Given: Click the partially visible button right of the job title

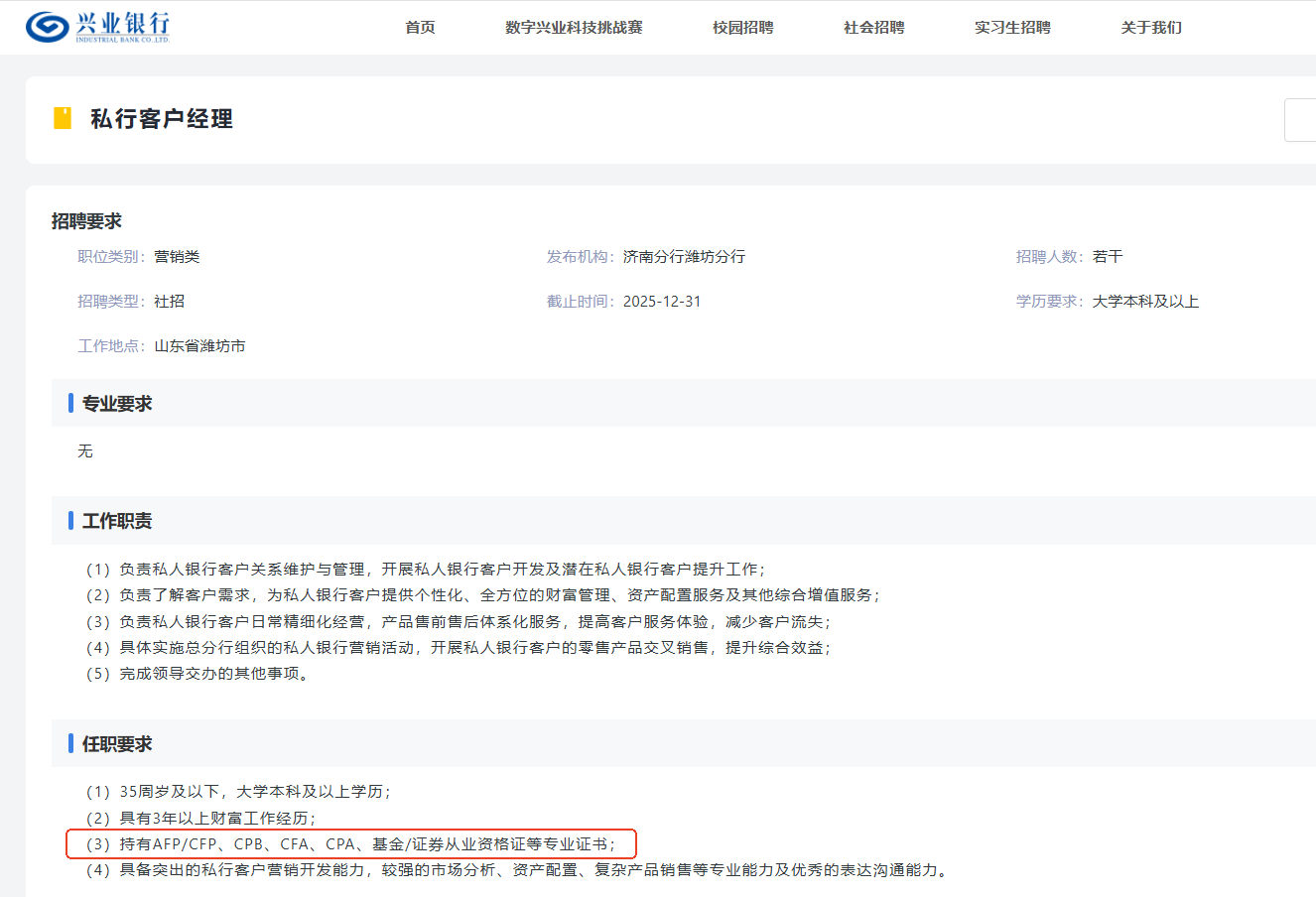Looking at the screenshot, I should click(x=1300, y=120).
